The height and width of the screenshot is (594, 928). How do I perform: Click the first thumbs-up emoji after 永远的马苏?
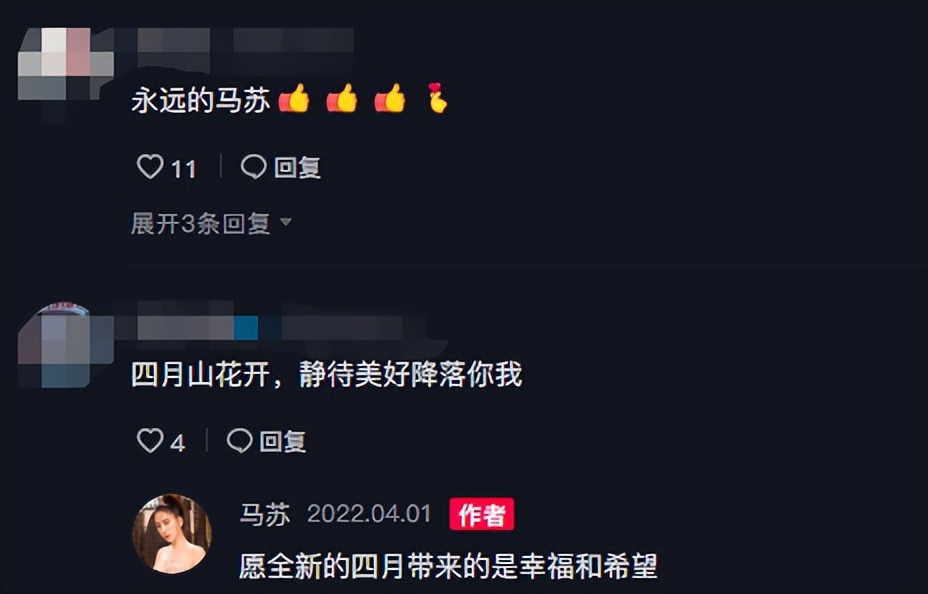pyautogui.click(x=294, y=98)
